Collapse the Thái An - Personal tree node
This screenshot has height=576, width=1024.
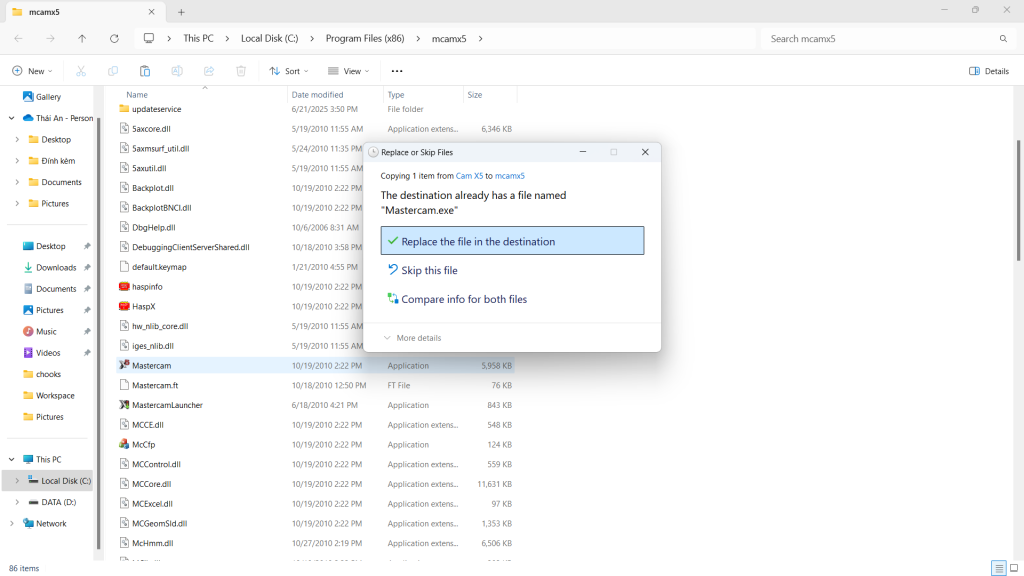12,118
